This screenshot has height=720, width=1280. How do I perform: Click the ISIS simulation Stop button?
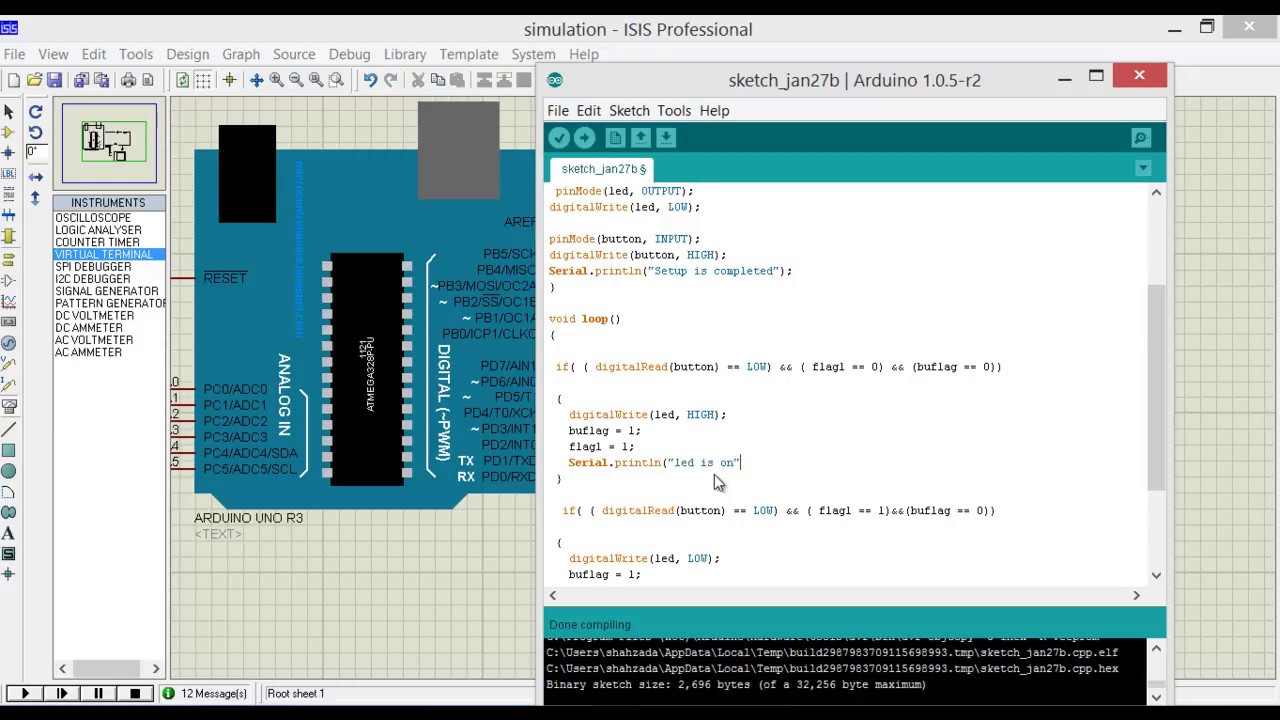[135, 694]
